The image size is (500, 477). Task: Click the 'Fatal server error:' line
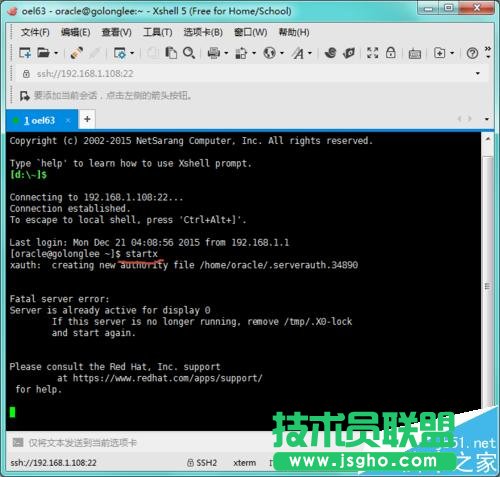click(59, 299)
